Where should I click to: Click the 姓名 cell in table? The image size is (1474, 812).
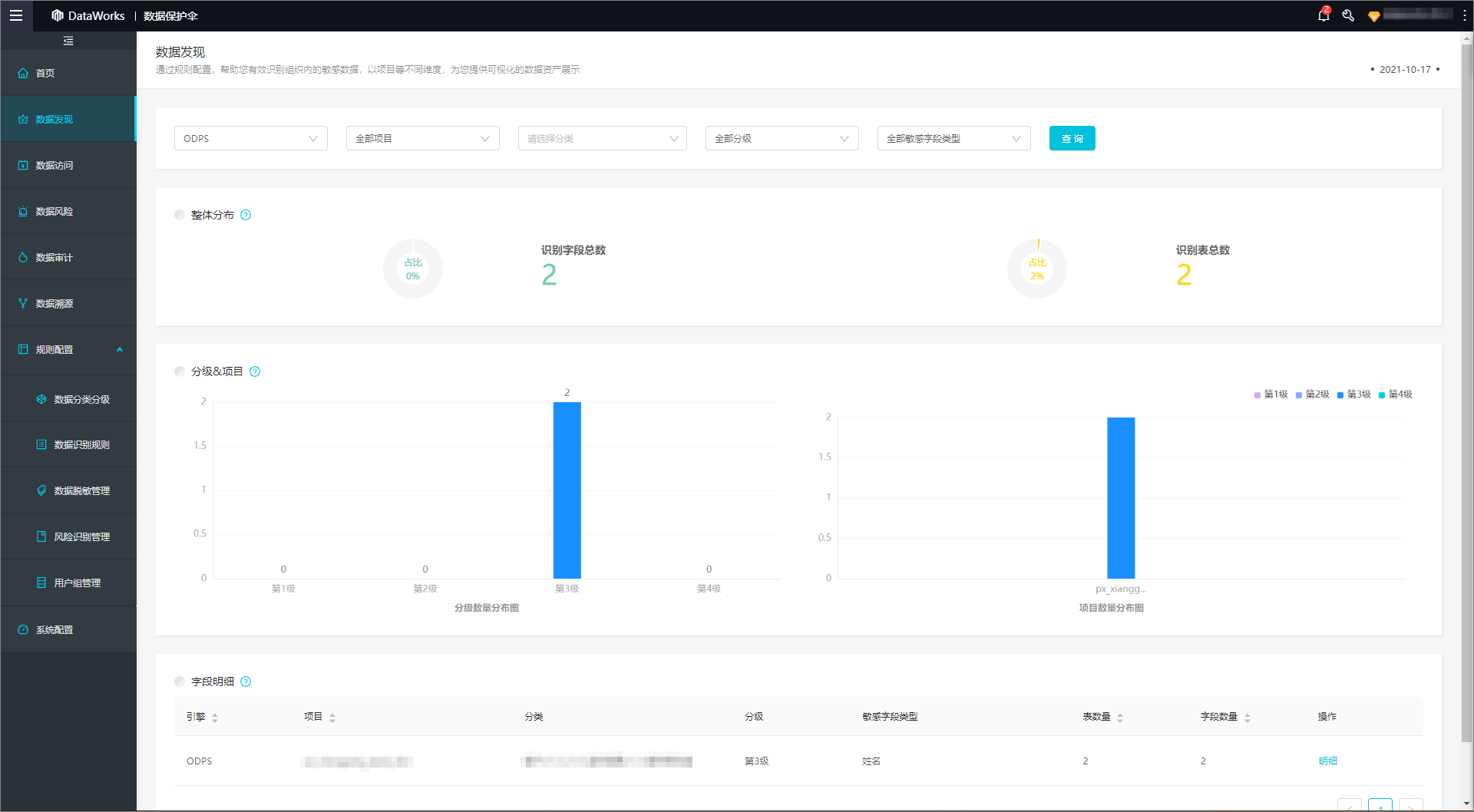(871, 761)
